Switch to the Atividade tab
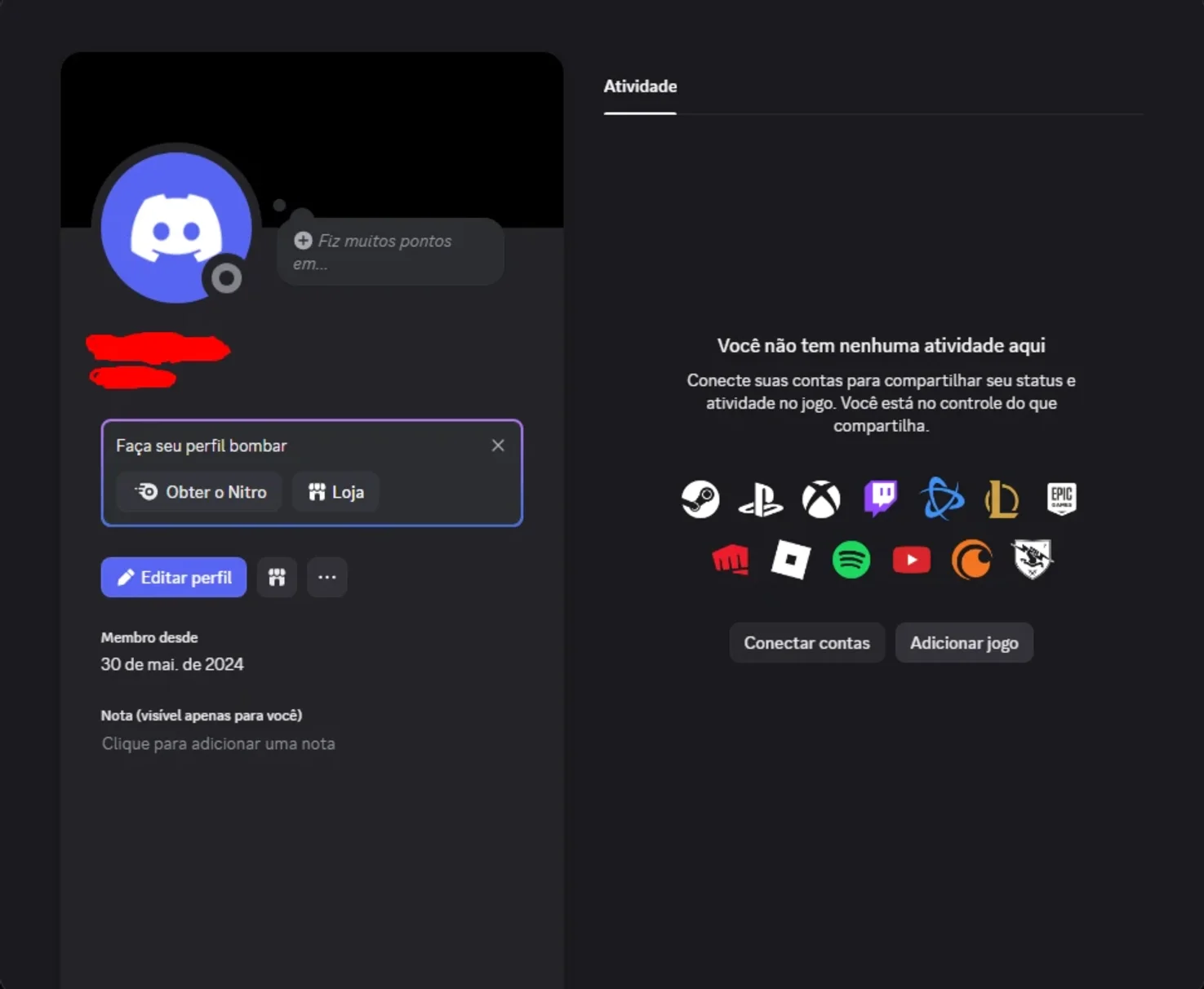 pyautogui.click(x=640, y=86)
